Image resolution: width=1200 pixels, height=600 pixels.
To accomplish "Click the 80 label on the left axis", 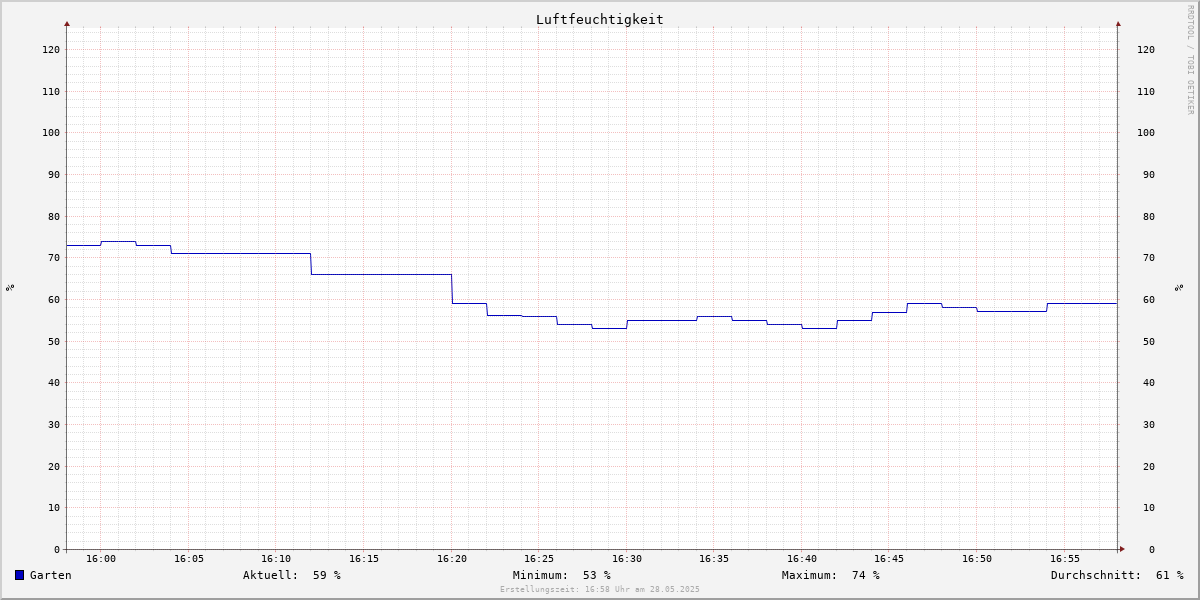I will [54, 216].
